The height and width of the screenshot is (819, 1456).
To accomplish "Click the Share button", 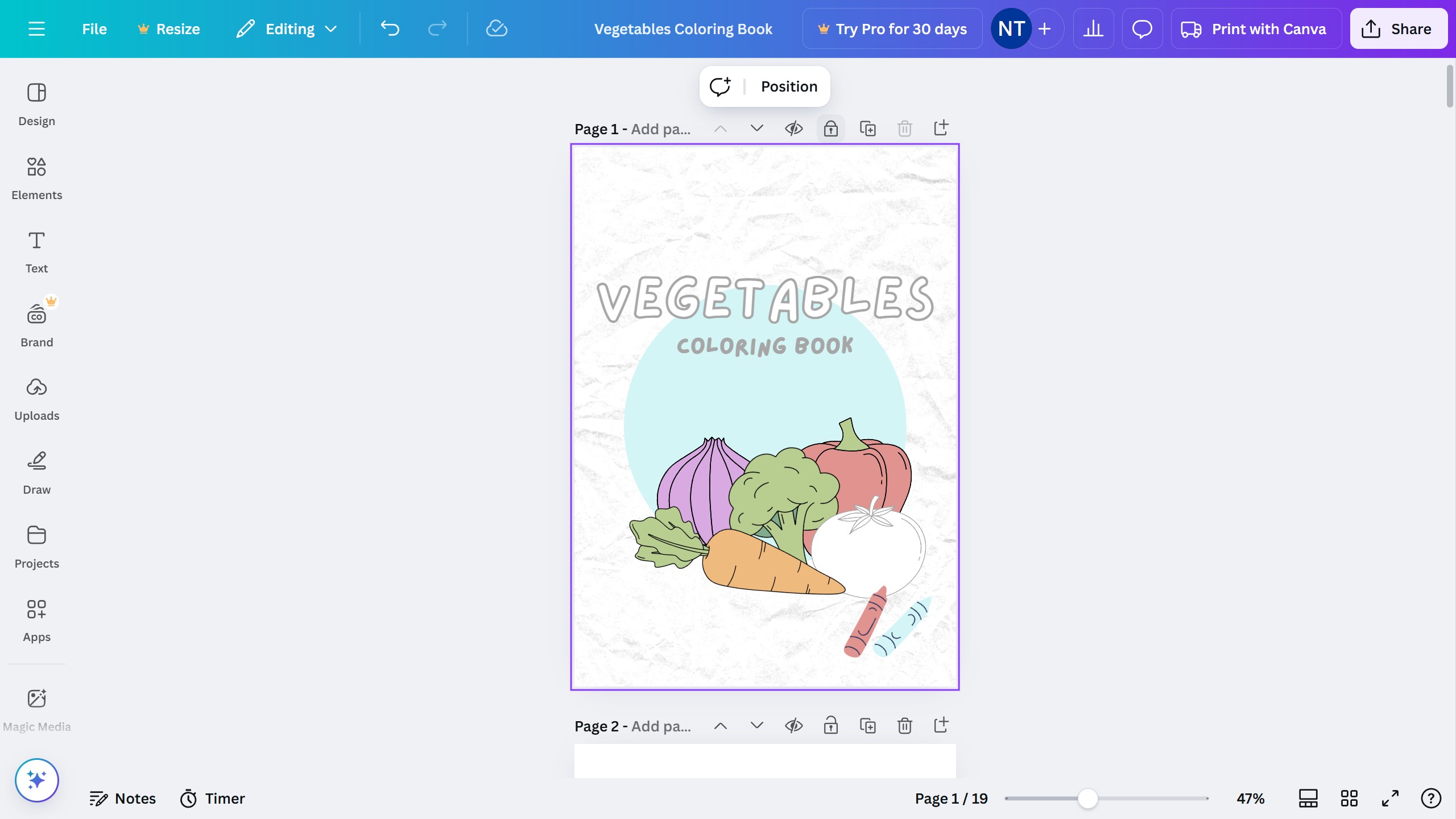I will pyautogui.click(x=1398, y=28).
